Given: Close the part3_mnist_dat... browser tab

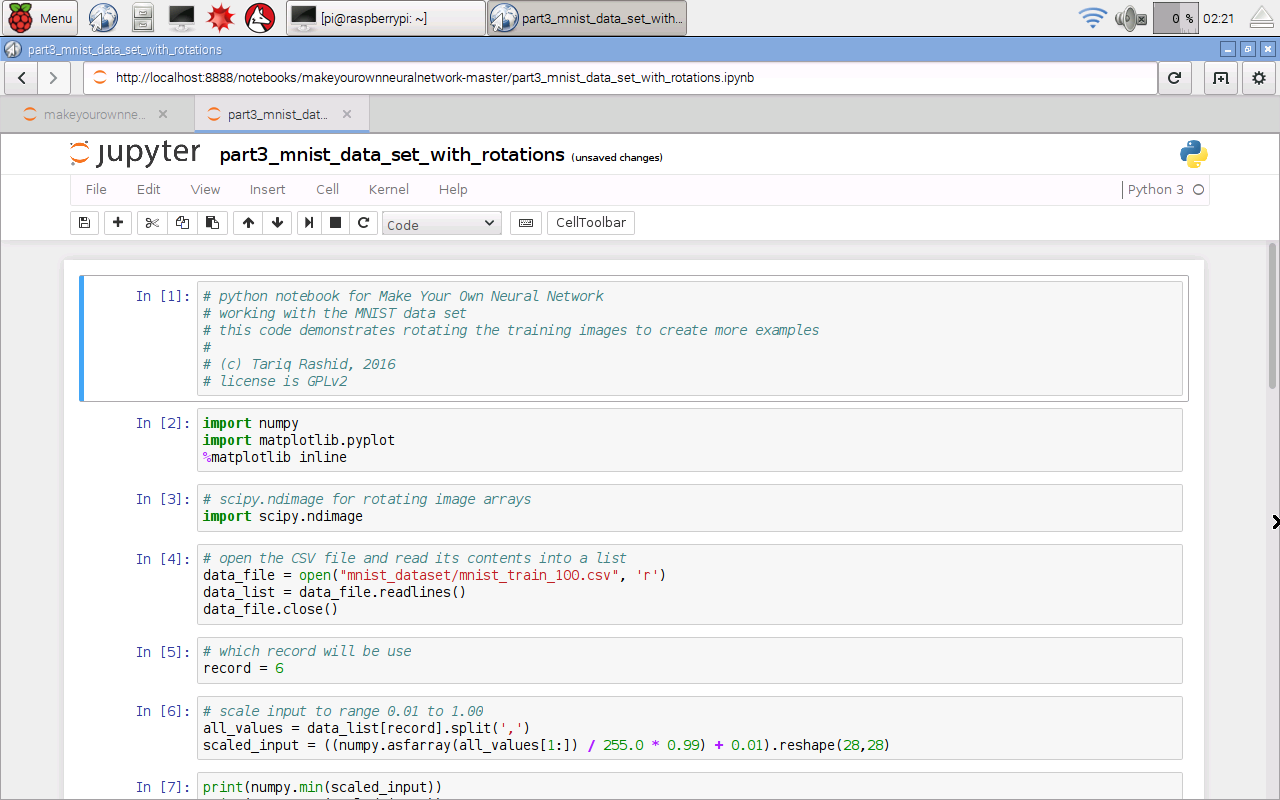Looking at the screenshot, I should click(x=347, y=114).
